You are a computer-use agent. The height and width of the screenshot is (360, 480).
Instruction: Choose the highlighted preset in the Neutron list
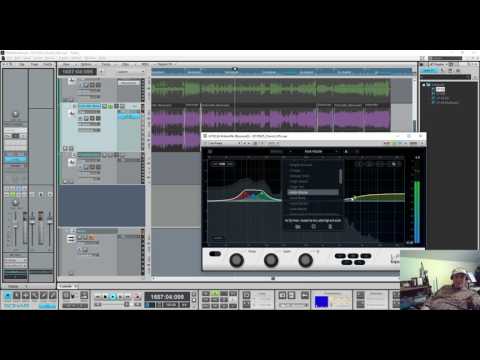313,193
